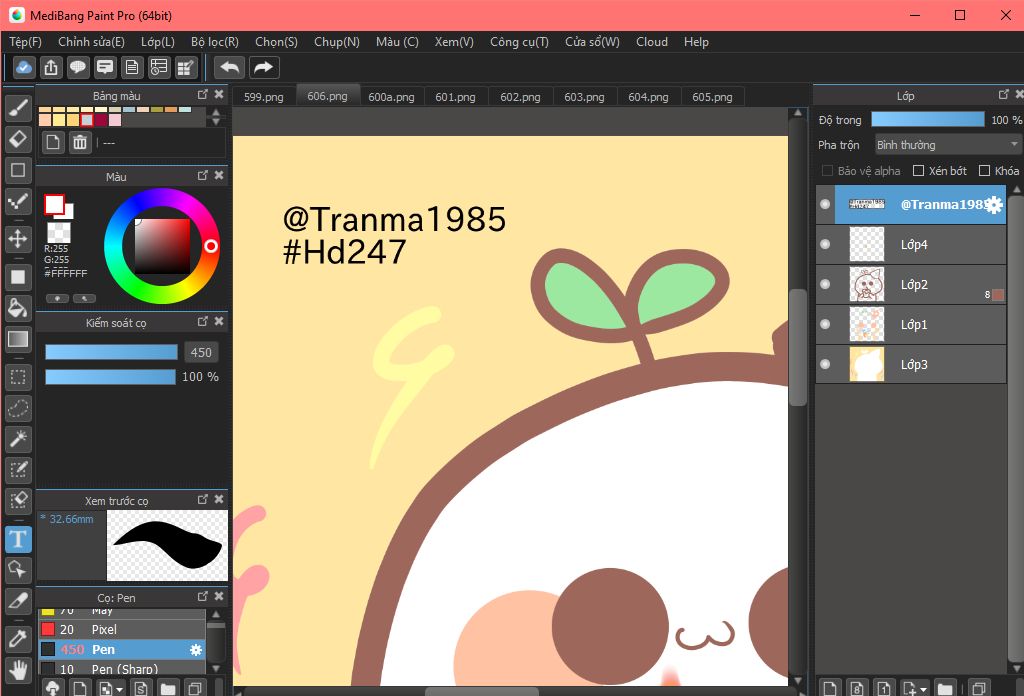The width and height of the screenshot is (1024, 696).
Task: Select the Magic Wand tool
Action: tap(18, 439)
